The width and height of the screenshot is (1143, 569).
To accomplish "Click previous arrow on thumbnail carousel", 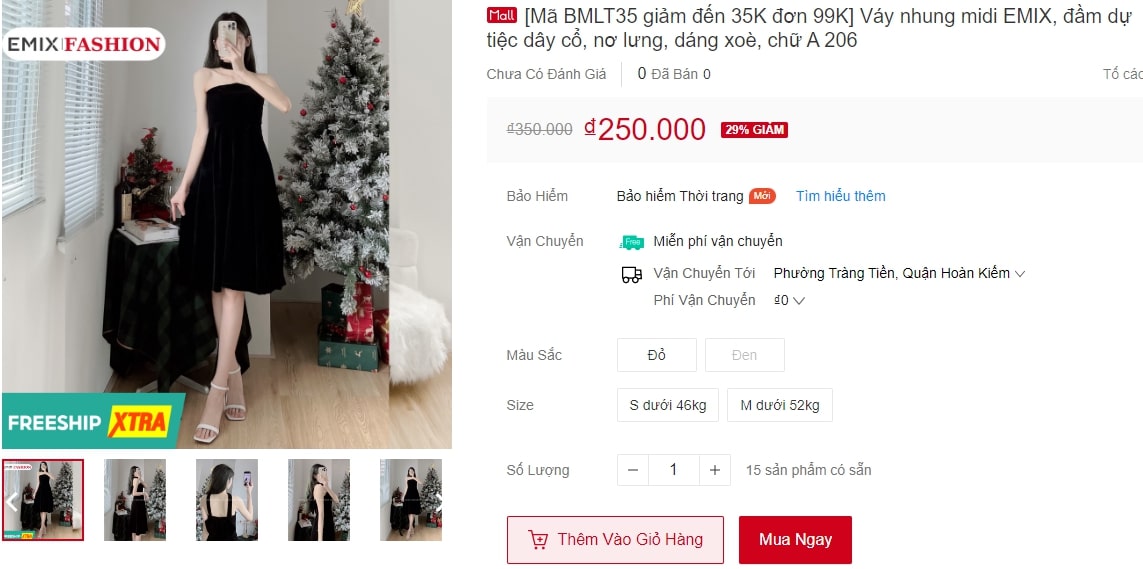I will click(11, 501).
